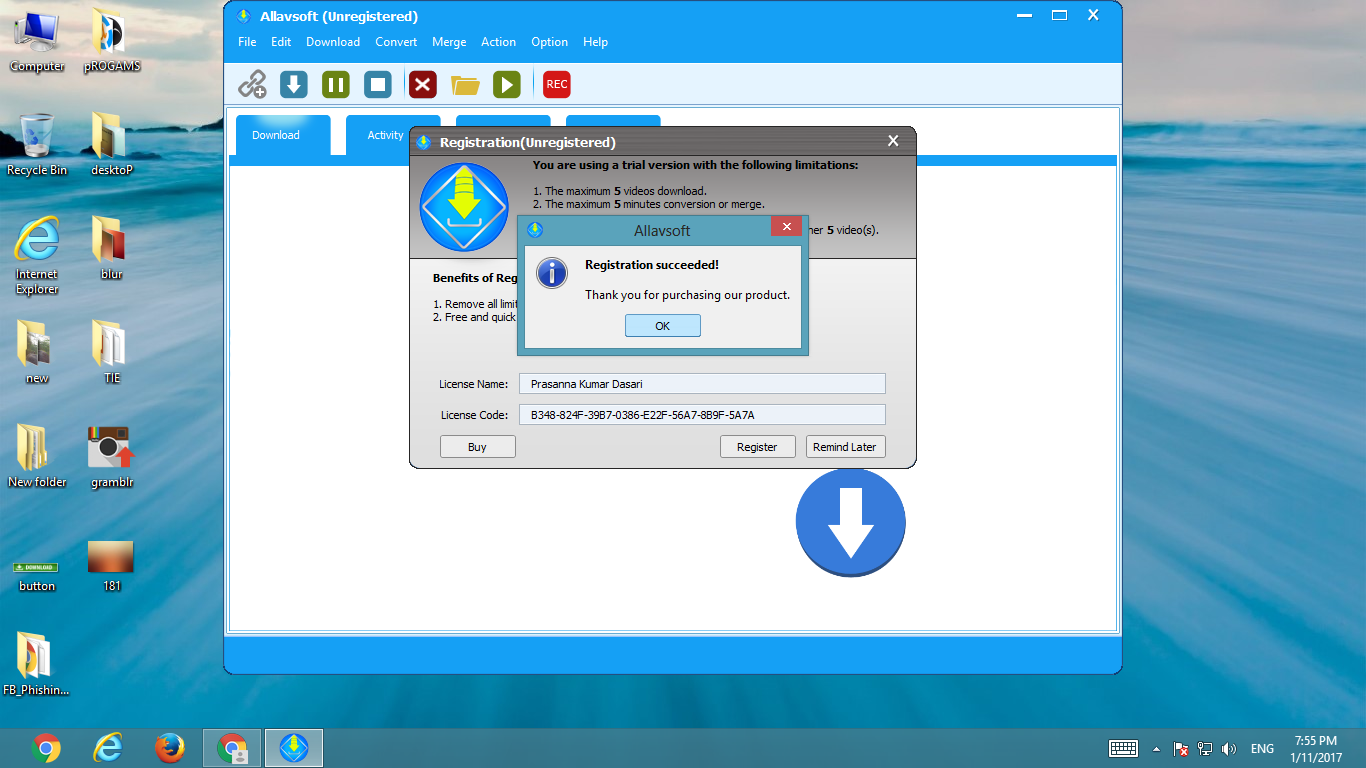Click ENG language indicator

1262,748
